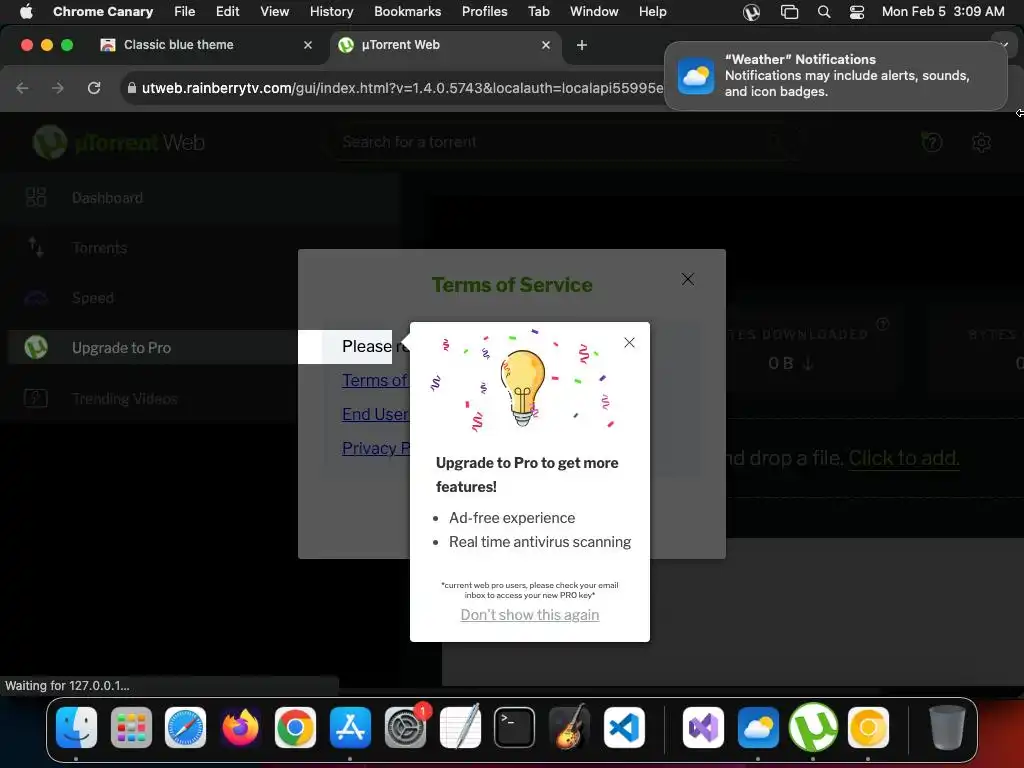Click the Weather Notifications banner
Viewport: 1024px width, 768px height.
click(x=836, y=76)
